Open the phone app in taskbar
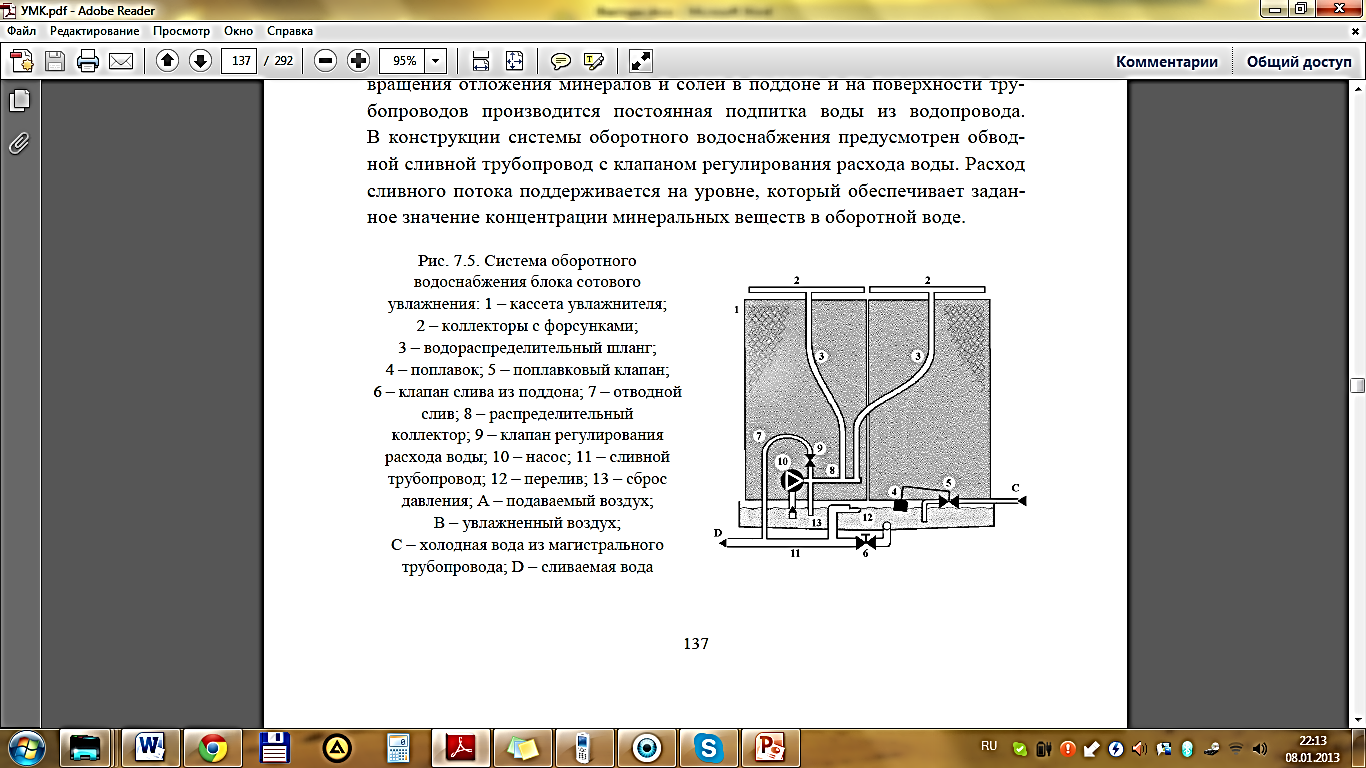 pos(586,747)
